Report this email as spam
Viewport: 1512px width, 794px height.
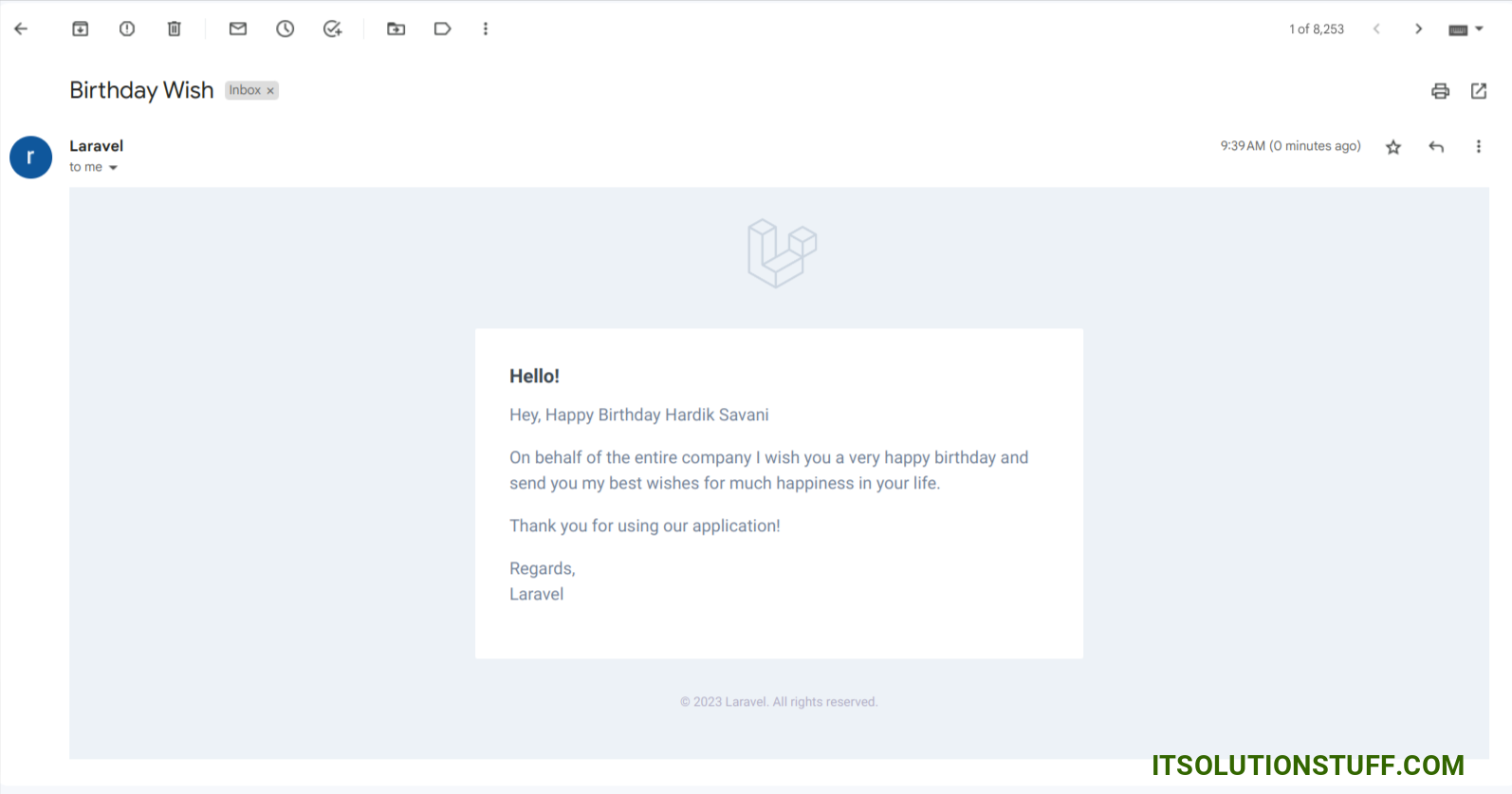[127, 29]
